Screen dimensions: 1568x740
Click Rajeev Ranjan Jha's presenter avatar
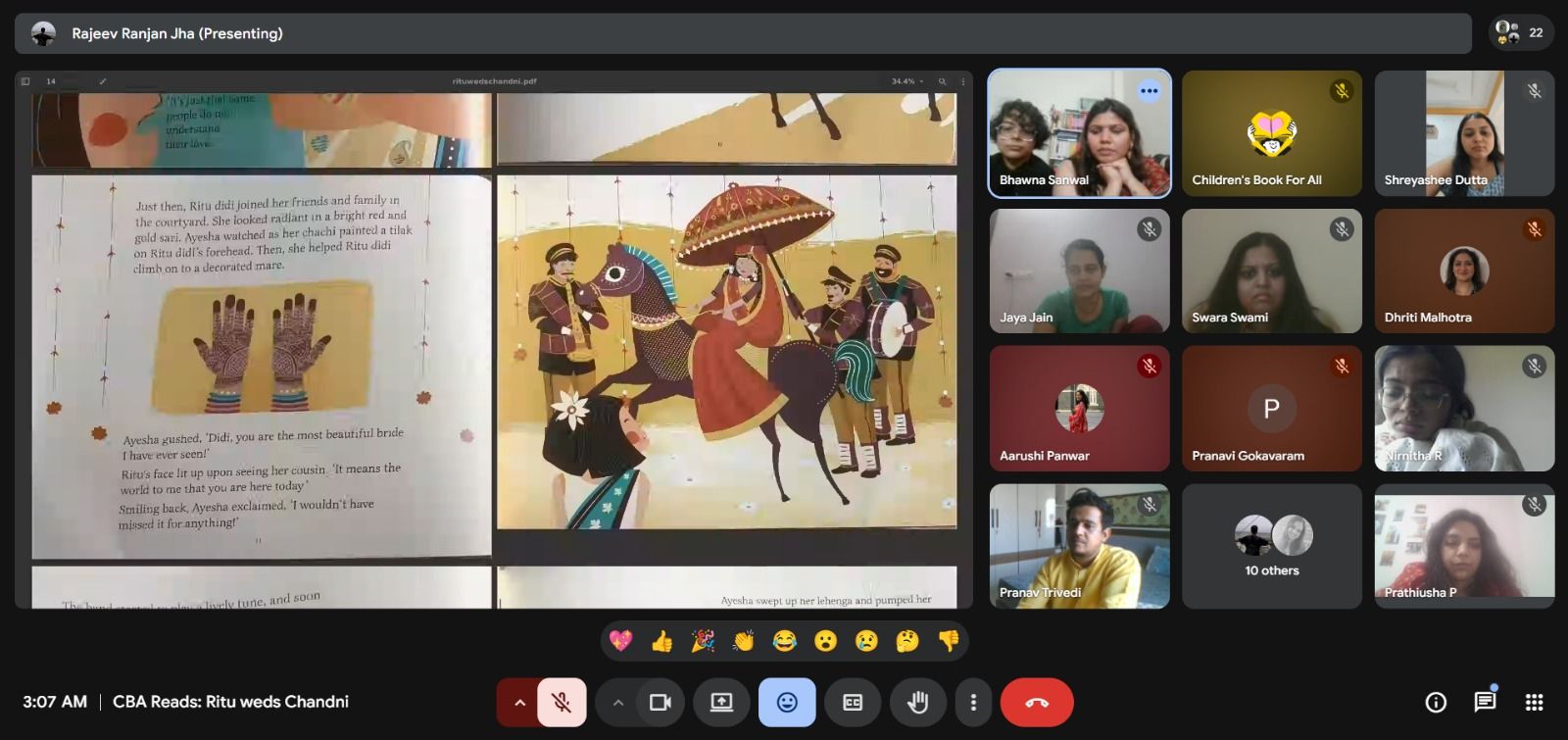[43, 33]
